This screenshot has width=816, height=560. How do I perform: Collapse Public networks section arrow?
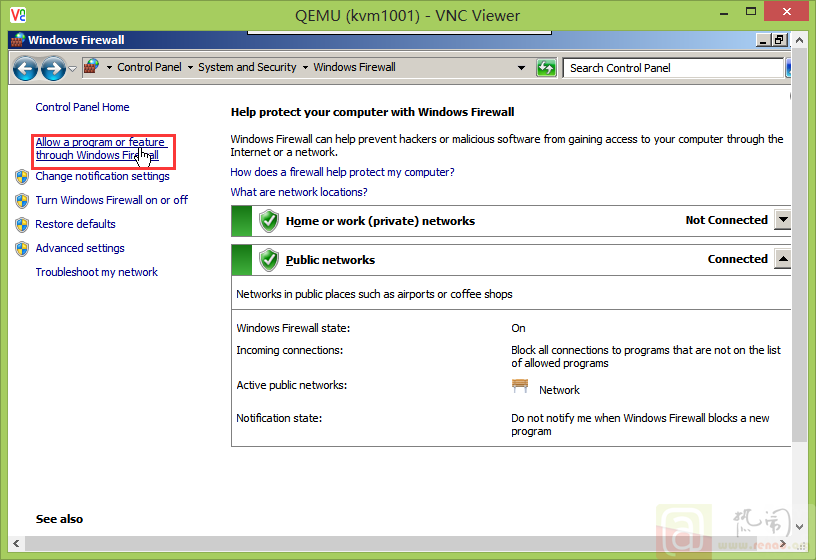[783, 259]
